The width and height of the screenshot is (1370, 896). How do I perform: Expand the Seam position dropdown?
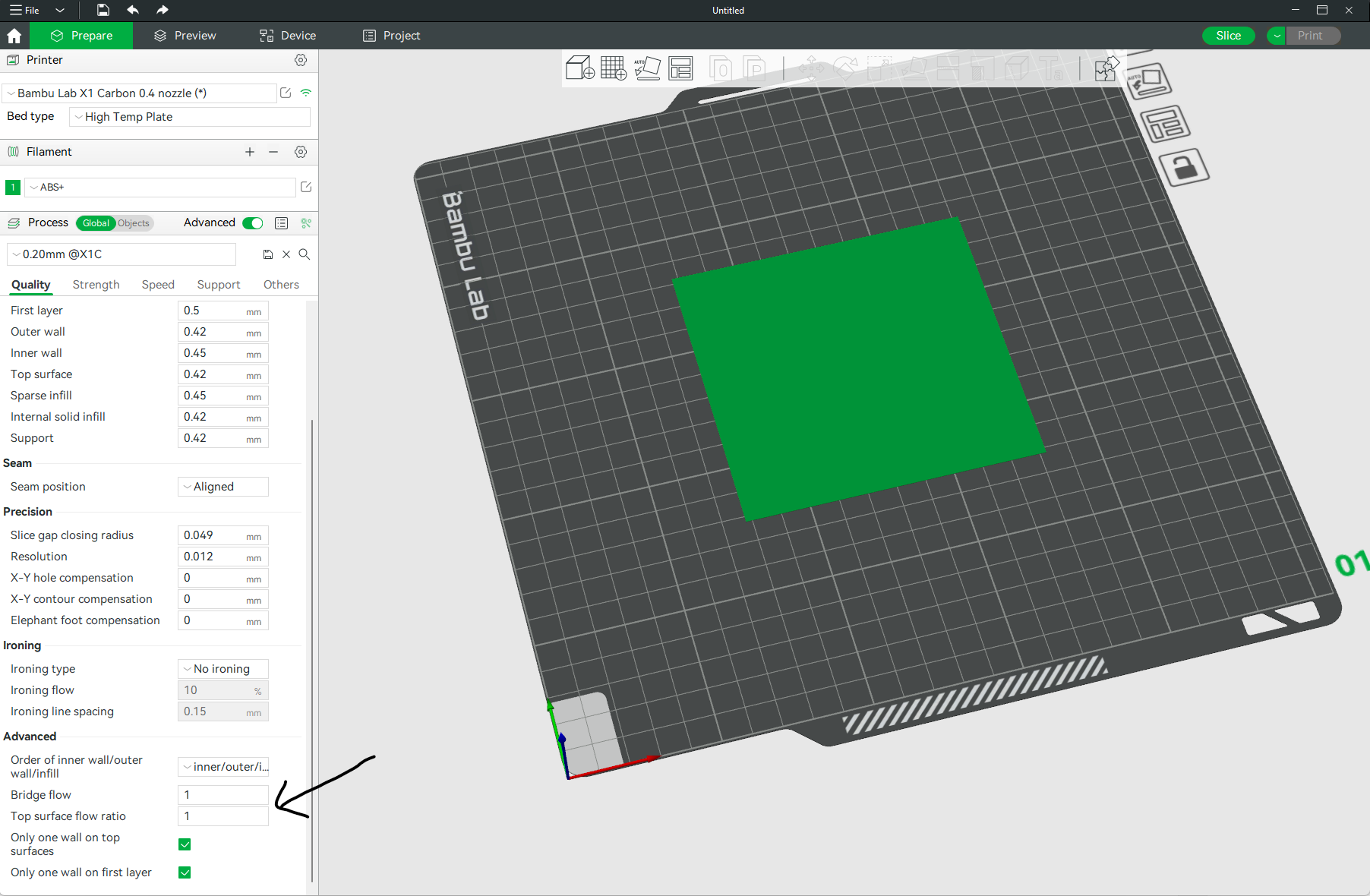(223, 487)
